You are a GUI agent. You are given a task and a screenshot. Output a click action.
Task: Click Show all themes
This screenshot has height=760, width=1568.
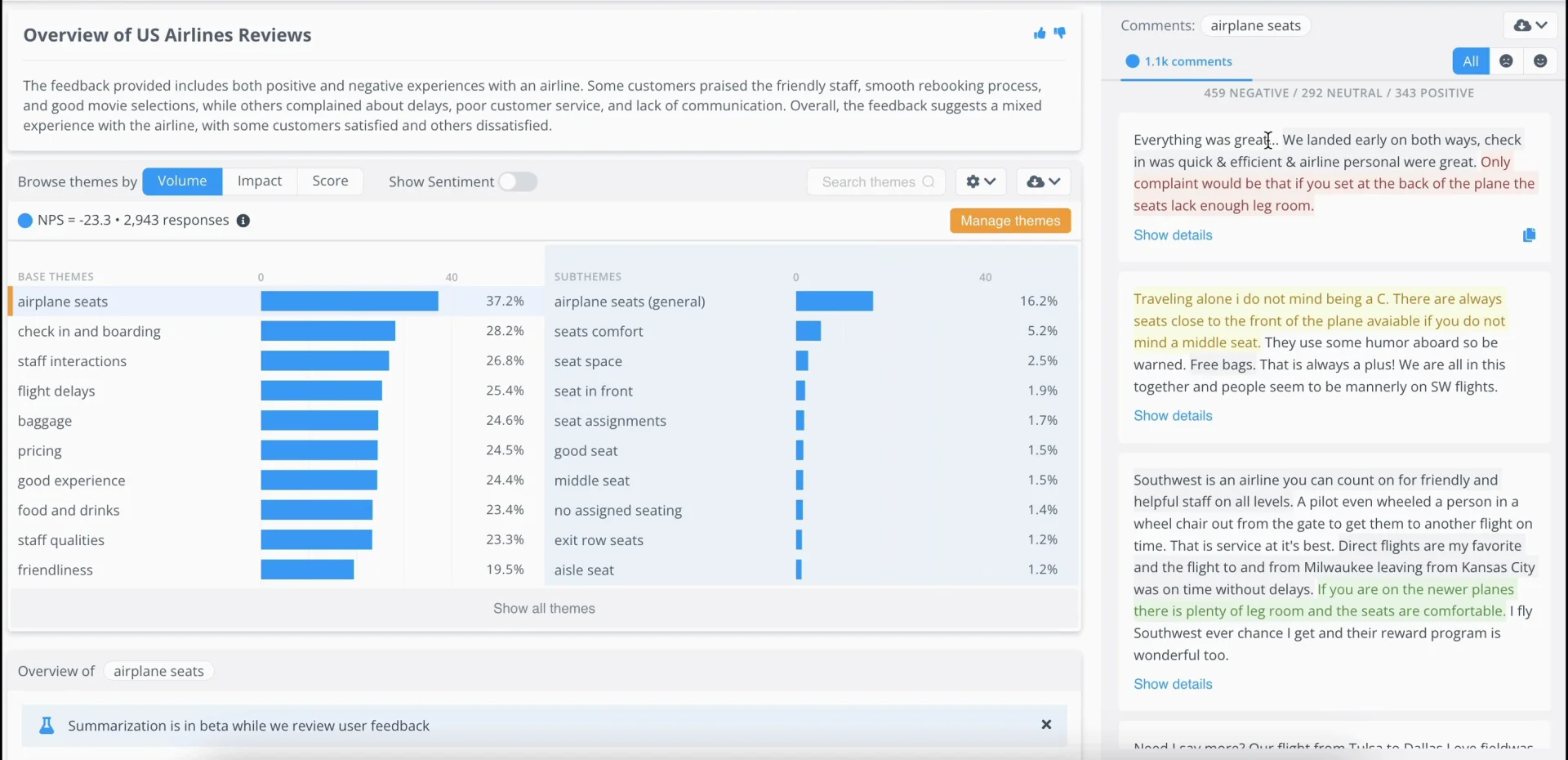pos(544,609)
